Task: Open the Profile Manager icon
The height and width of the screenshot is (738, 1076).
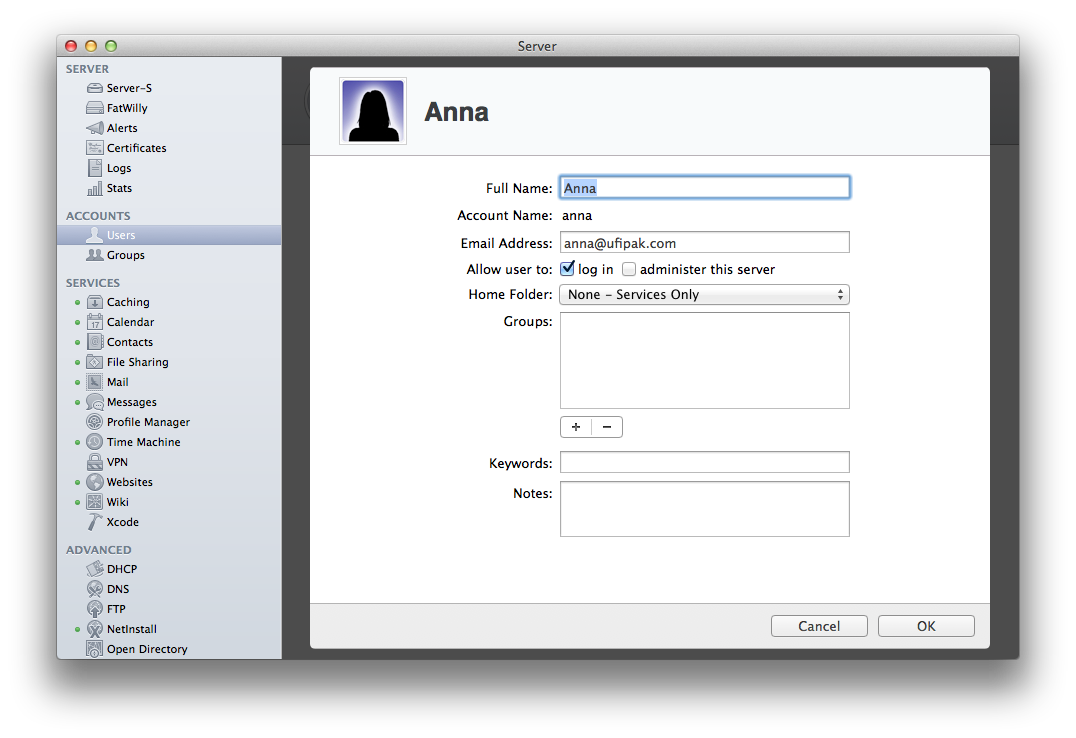Action: coord(95,422)
